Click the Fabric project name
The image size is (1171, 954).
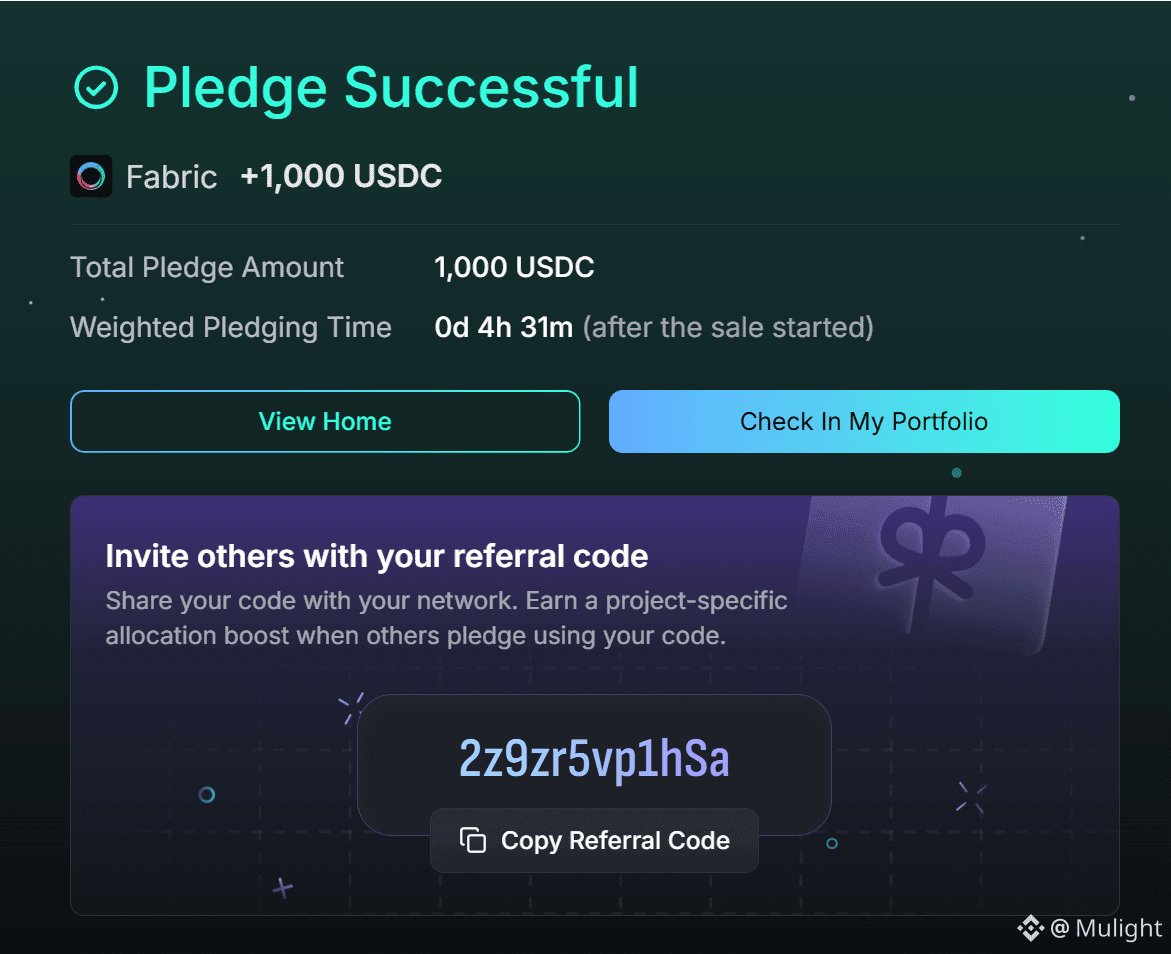click(171, 177)
